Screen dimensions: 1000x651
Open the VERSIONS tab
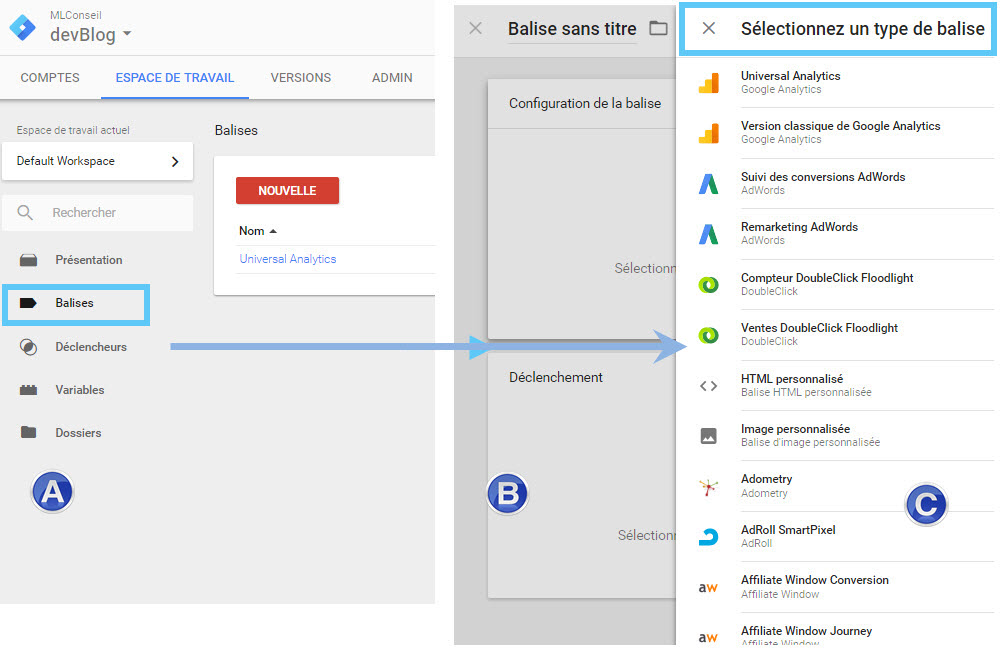pyautogui.click(x=300, y=78)
